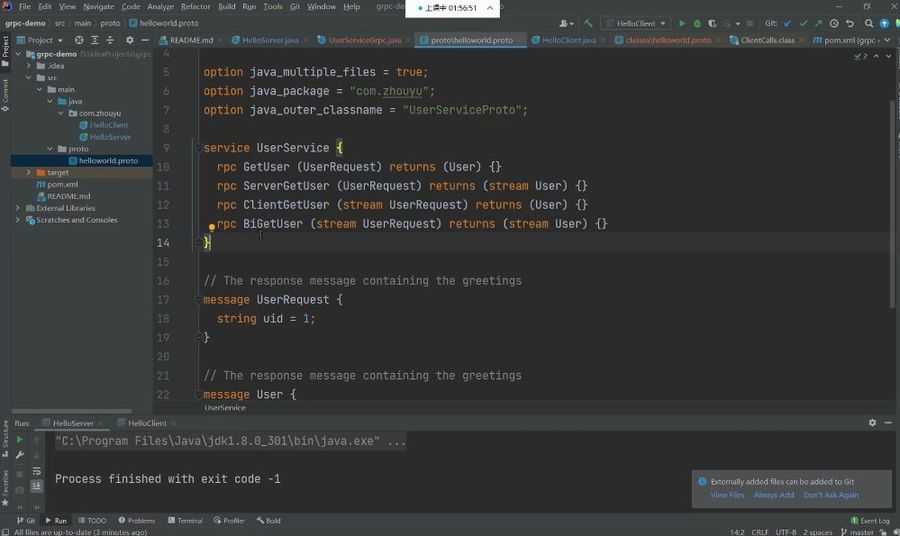Image resolution: width=900 pixels, height=536 pixels.
Task: Open Project panel gear settings
Action: [130, 40]
